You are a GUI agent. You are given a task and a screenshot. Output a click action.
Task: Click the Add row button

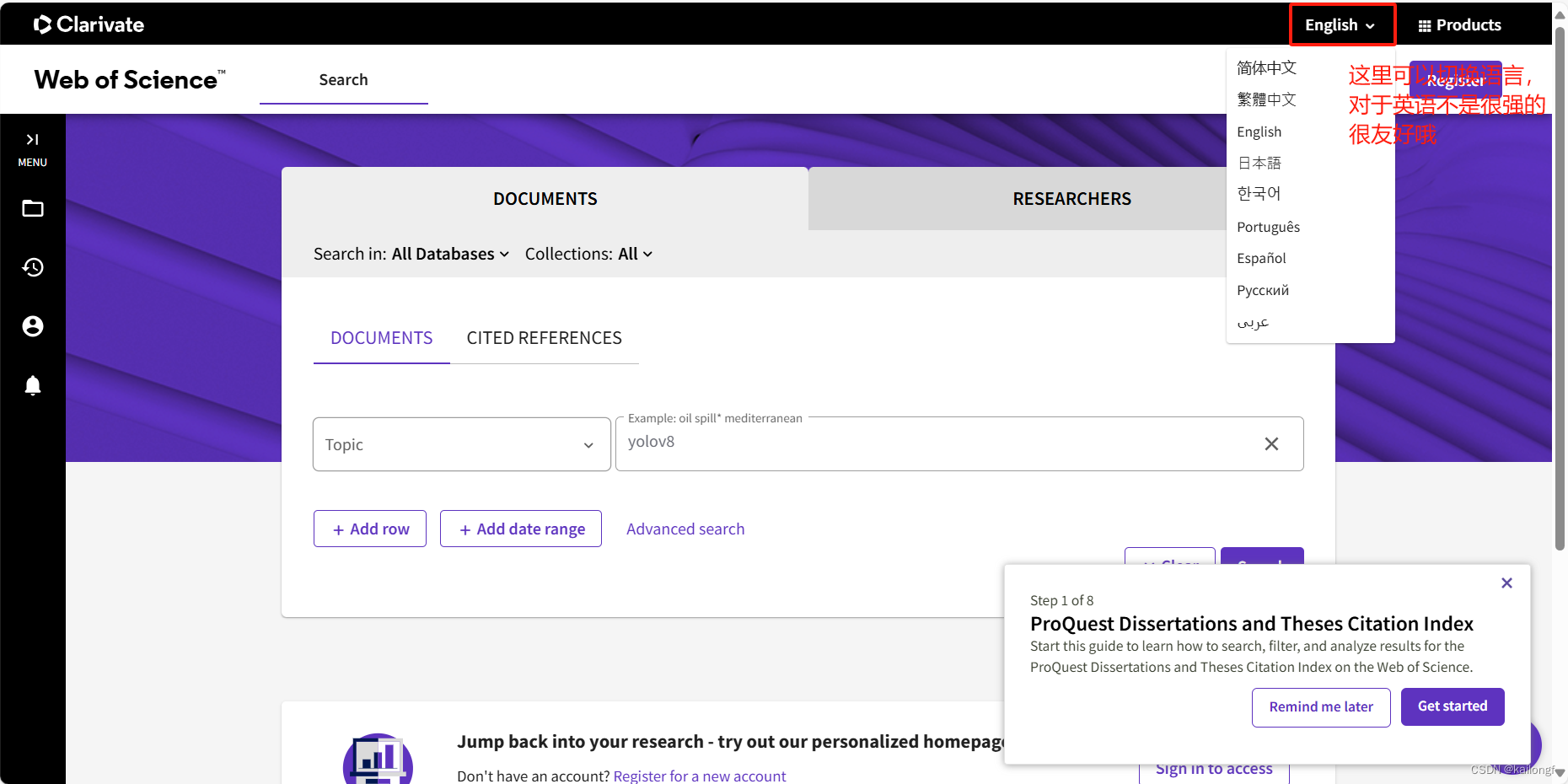coord(370,529)
